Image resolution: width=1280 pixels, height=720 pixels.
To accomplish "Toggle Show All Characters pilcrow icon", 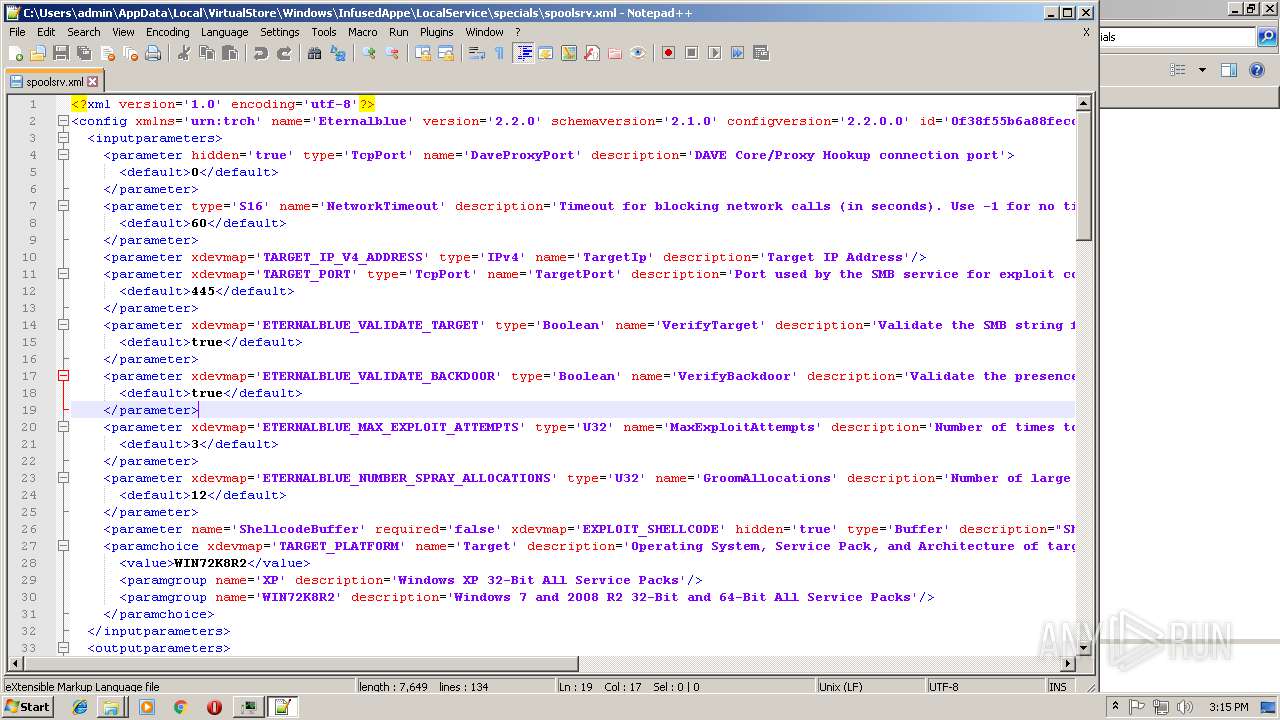I will (x=500, y=53).
